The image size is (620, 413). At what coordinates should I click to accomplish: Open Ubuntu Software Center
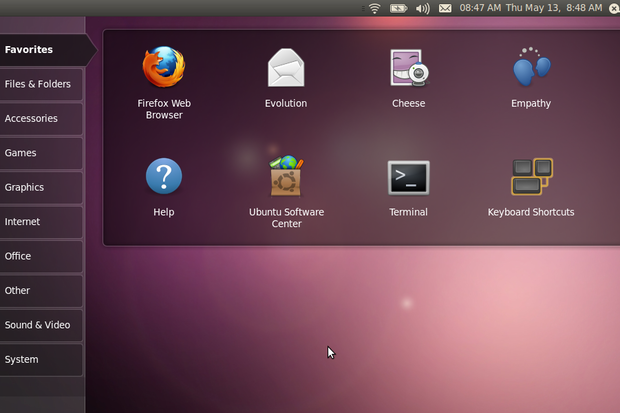(x=286, y=176)
